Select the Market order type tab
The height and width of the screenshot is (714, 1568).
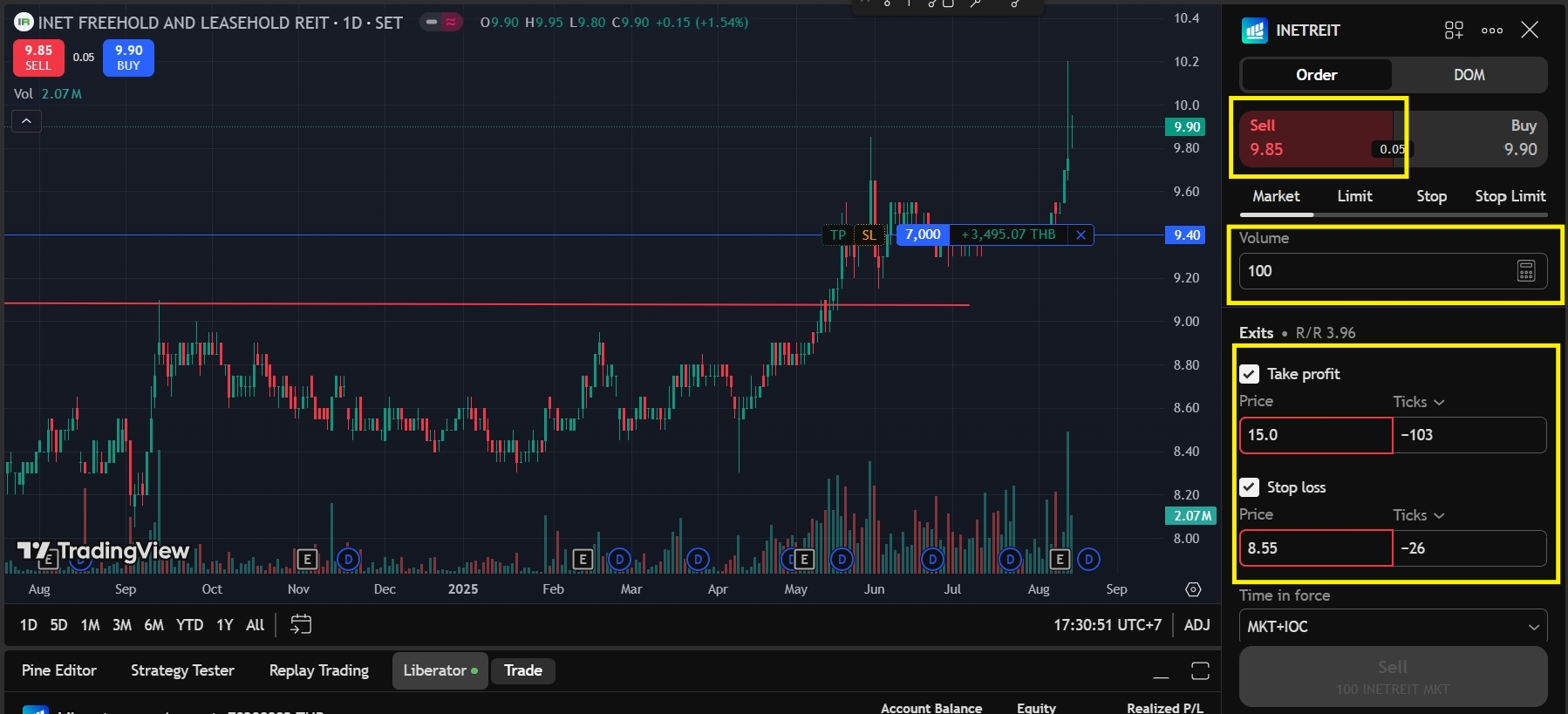coord(1276,196)
